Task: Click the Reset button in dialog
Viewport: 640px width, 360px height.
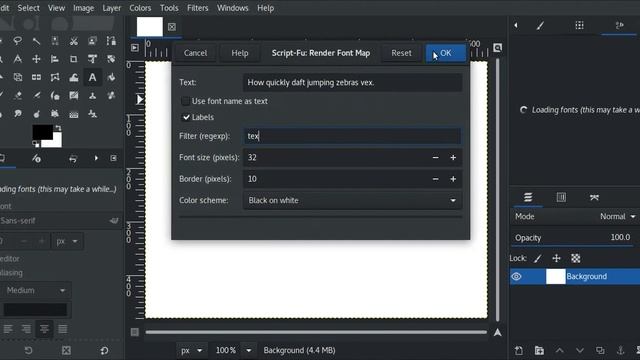Action: (401, 53)
